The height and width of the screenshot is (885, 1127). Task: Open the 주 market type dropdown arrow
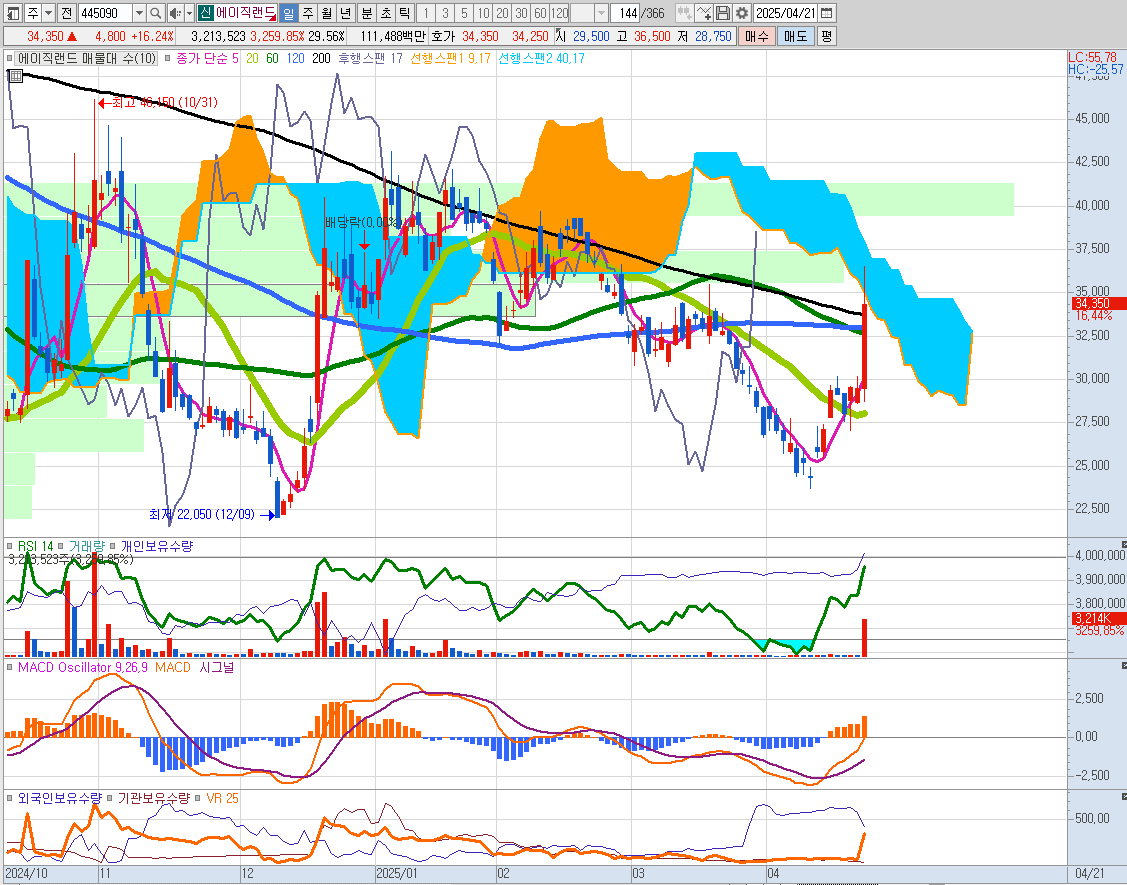pyautogui.click(x=48, y=13)
